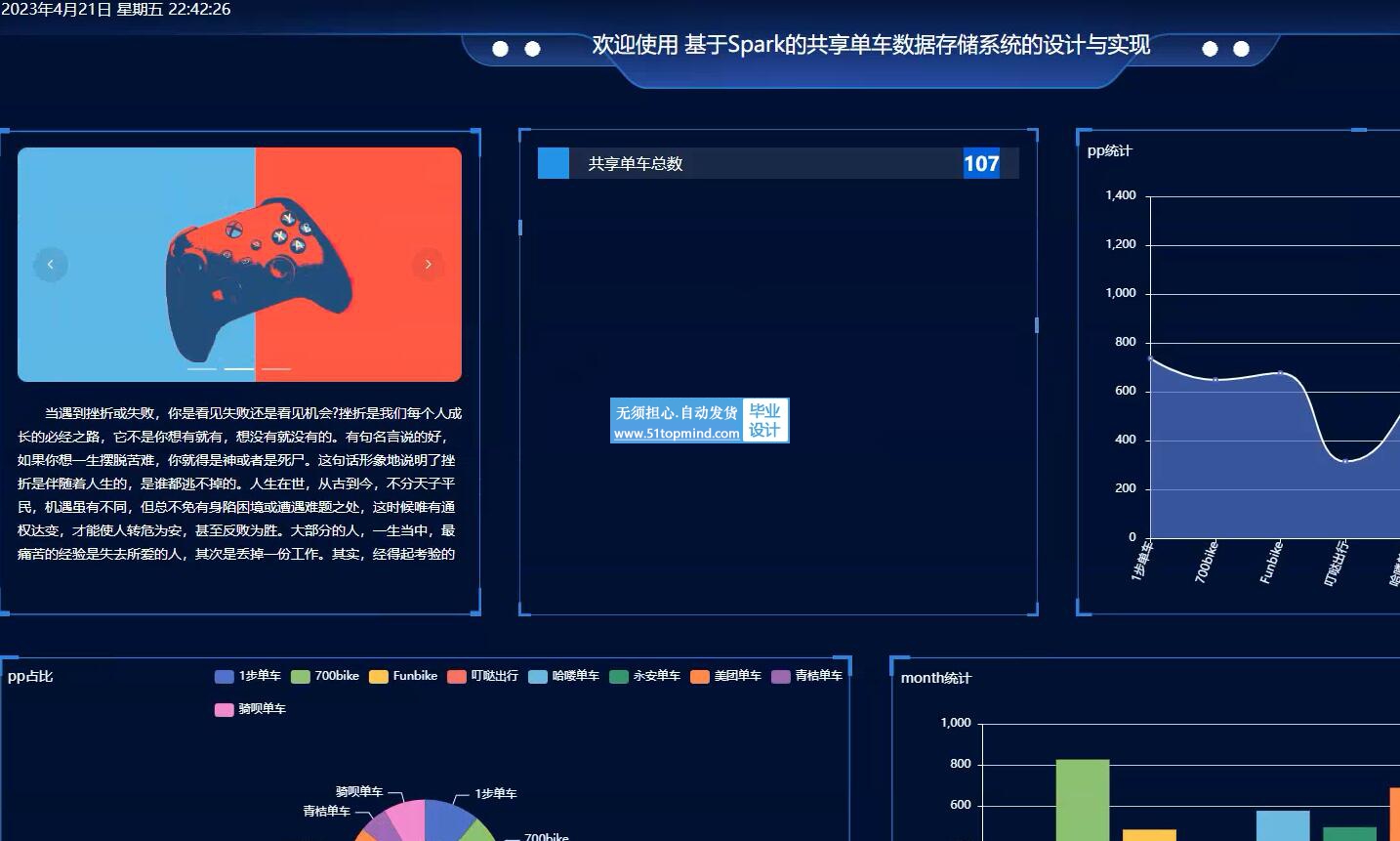Screen dimensions: 1400x841
Task: Click 1步单车 label beside the pie
Action: 496,794
